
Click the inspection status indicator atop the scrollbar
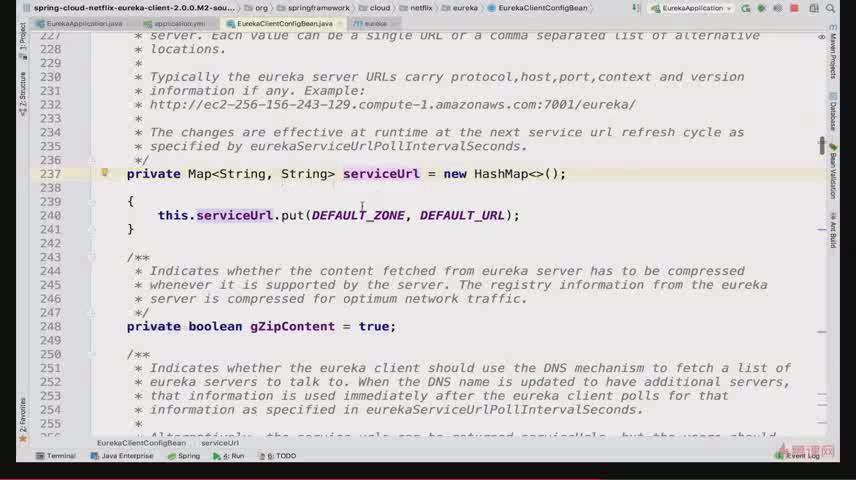coord(822,37)
